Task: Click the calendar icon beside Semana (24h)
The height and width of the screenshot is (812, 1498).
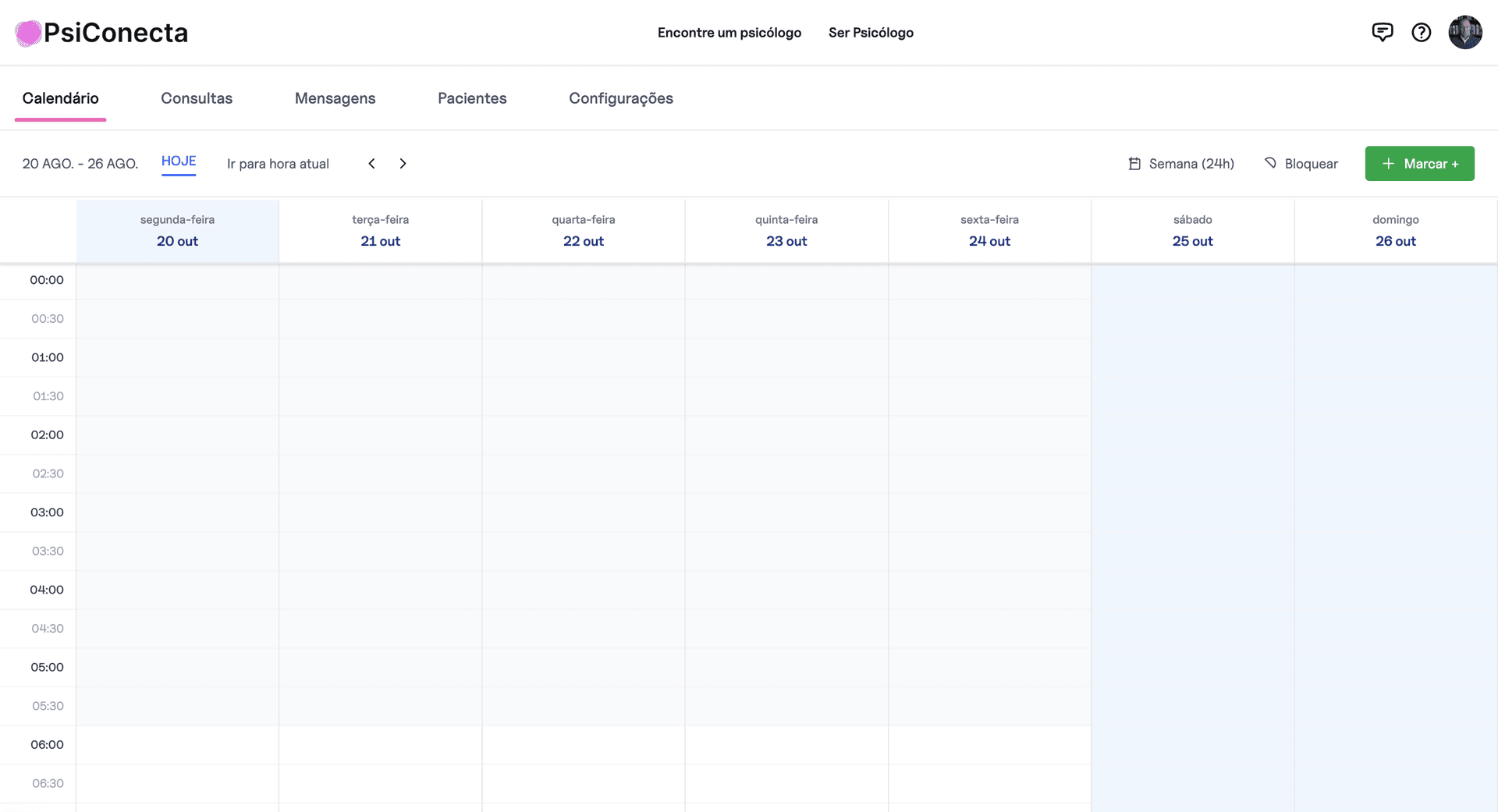Action: (1134, 164)
